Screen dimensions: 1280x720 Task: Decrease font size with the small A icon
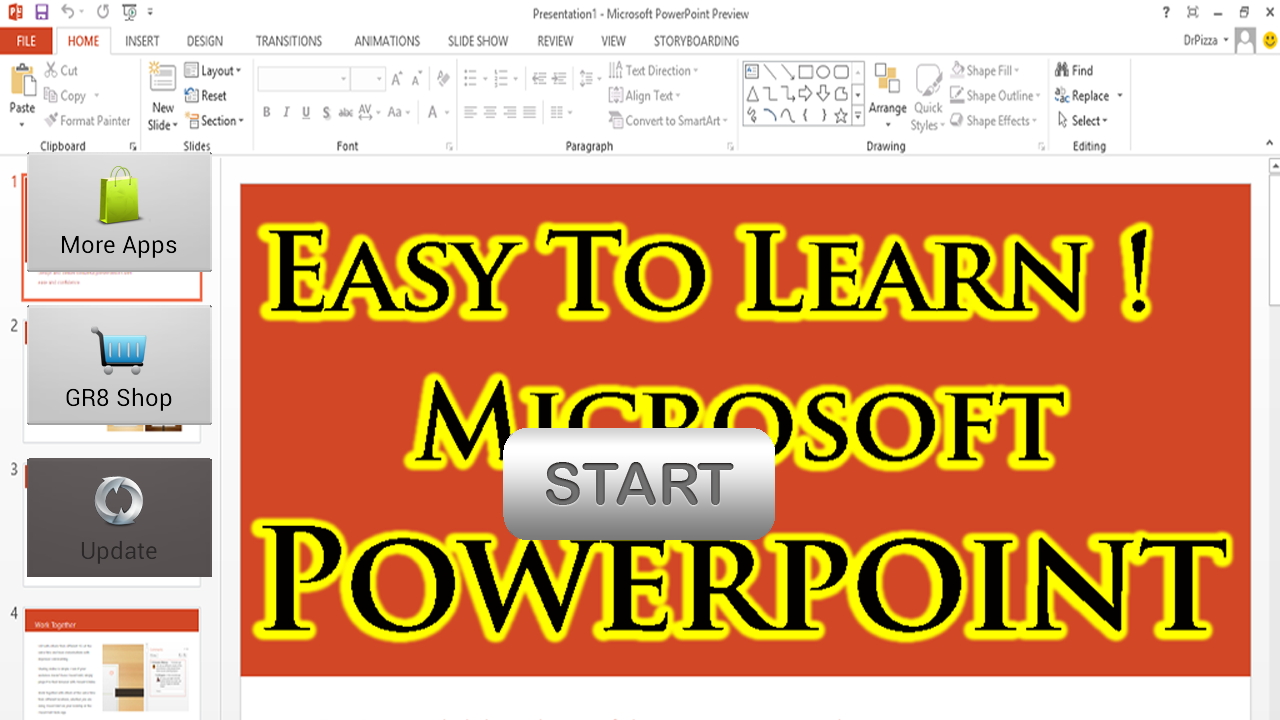pos(418,80)
